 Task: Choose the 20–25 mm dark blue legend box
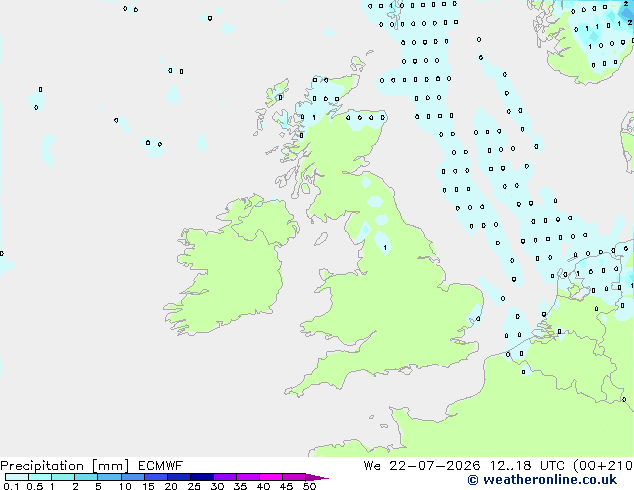point(178,477)
